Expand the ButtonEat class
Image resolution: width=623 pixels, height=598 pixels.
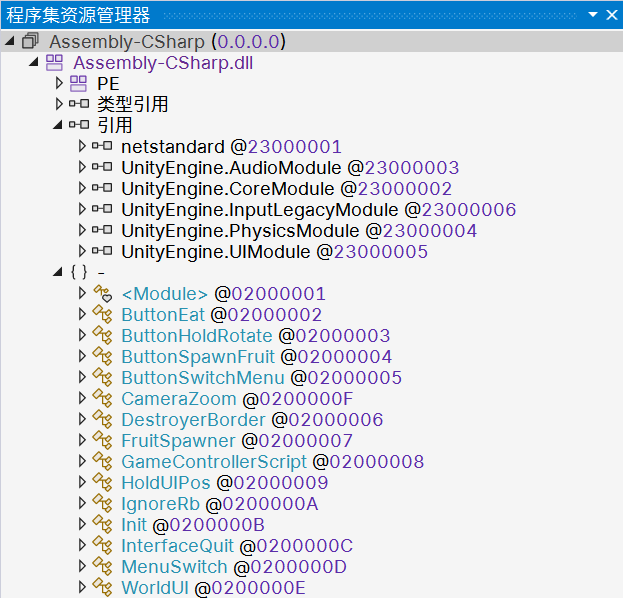point(82,314)
